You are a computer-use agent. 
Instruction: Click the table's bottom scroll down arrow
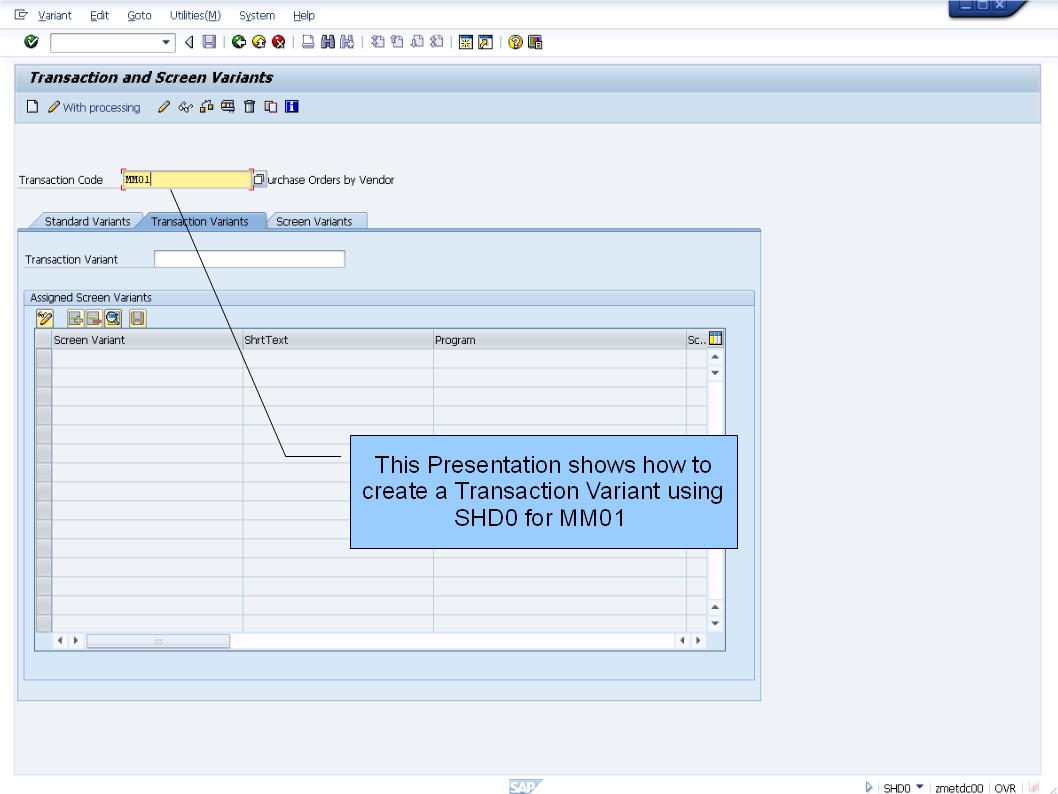pos(715,623)
